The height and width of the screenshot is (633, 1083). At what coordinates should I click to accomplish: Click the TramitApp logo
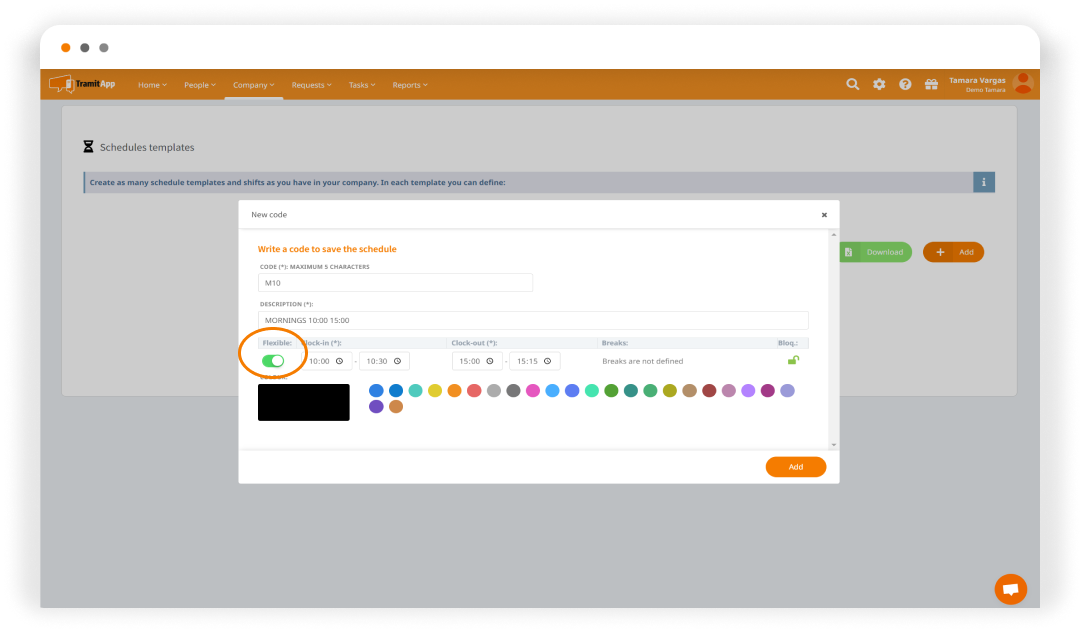(83, 84)
